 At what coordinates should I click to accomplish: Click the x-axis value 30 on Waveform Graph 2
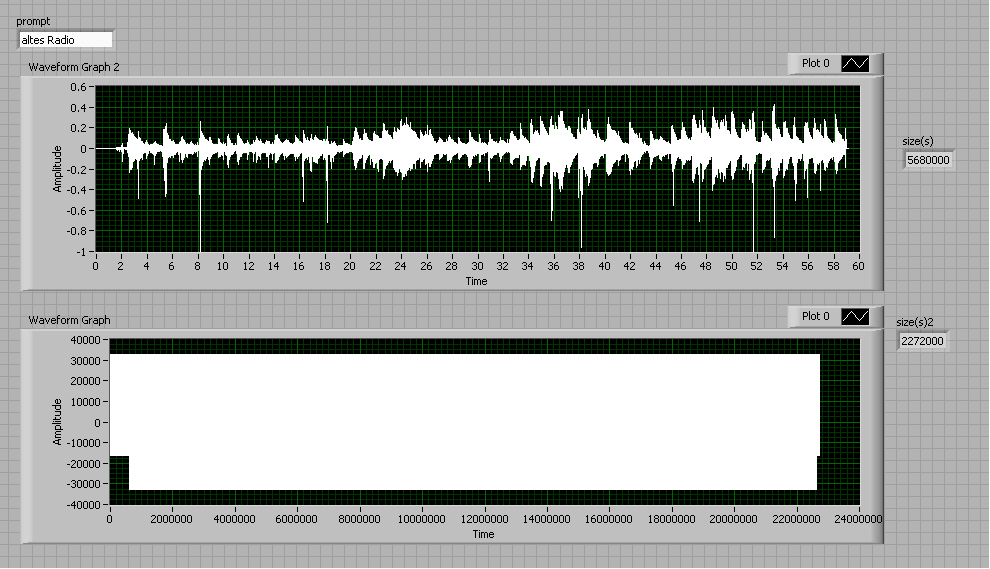477,266
